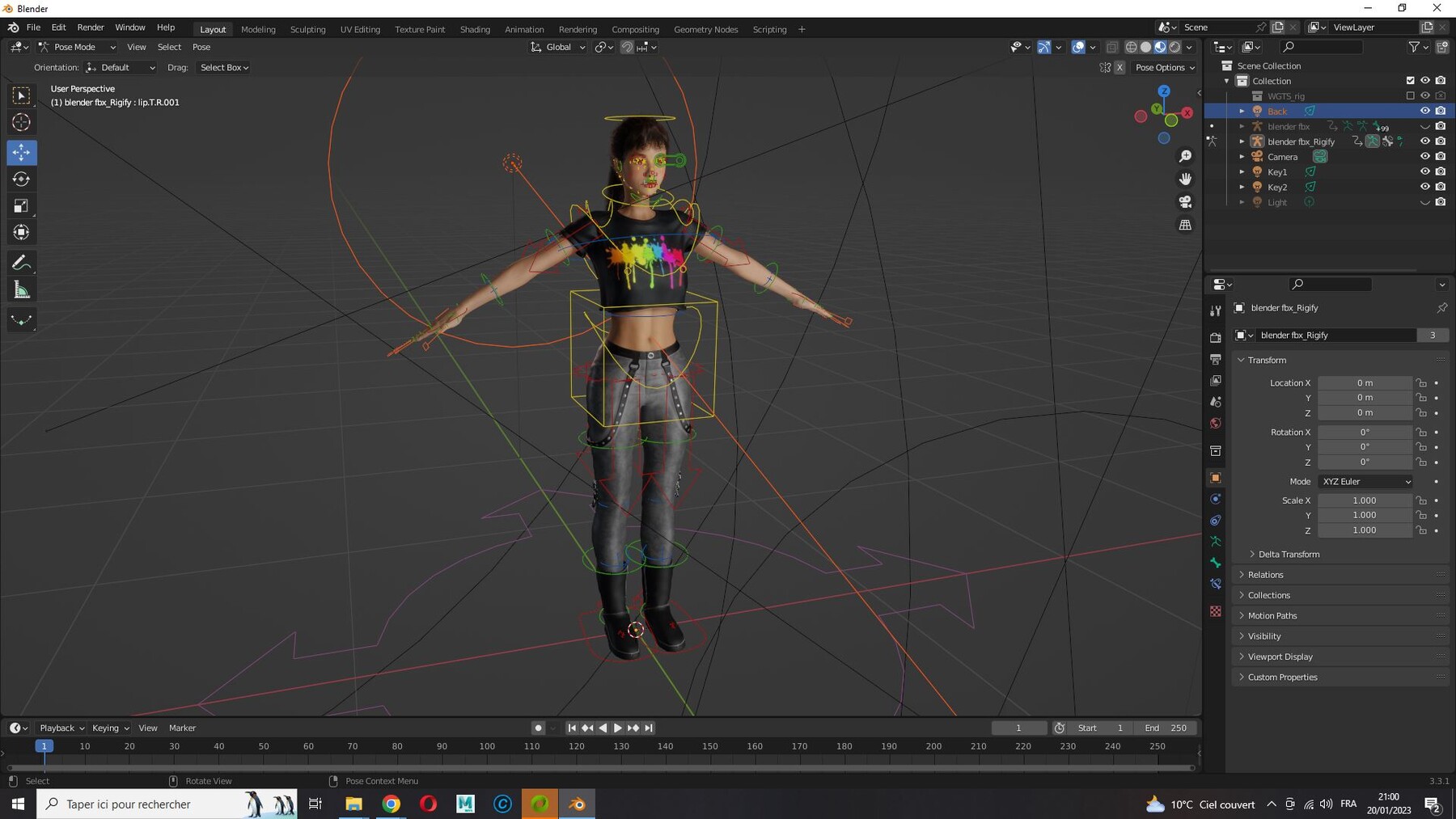Open the Mode dropdown showing XYZ Euler
Viewport: 1456px width, 819px height.
coord(1365,481)
